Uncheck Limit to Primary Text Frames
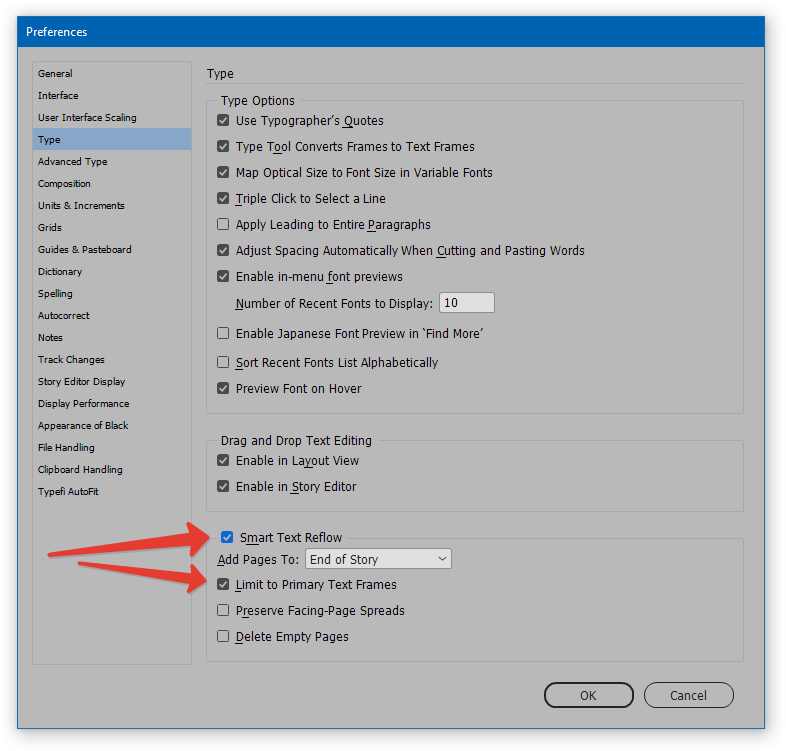This screenshot has width=786, height=751. tap(223, 585)
